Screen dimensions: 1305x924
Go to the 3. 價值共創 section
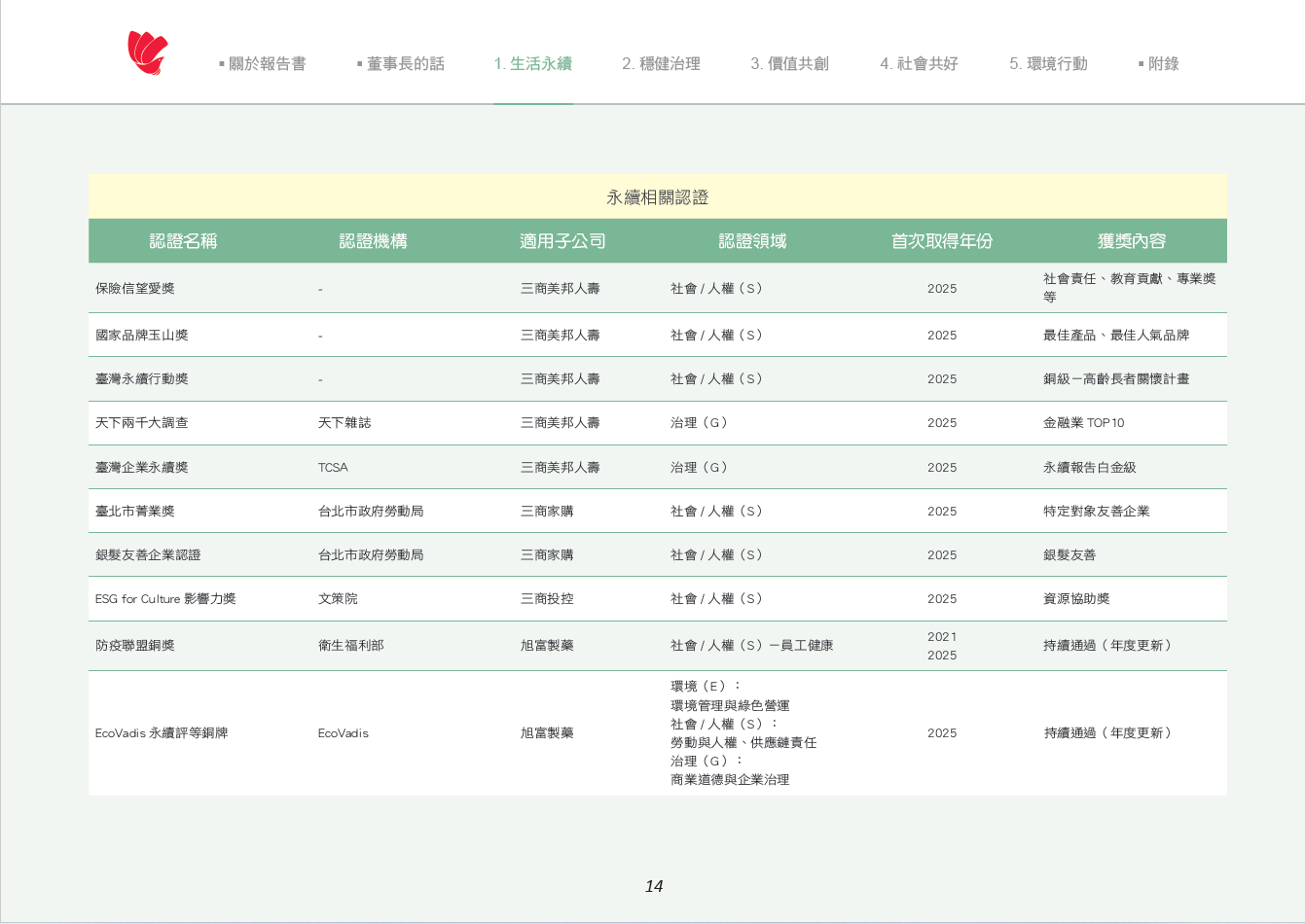tap(790, 64)
